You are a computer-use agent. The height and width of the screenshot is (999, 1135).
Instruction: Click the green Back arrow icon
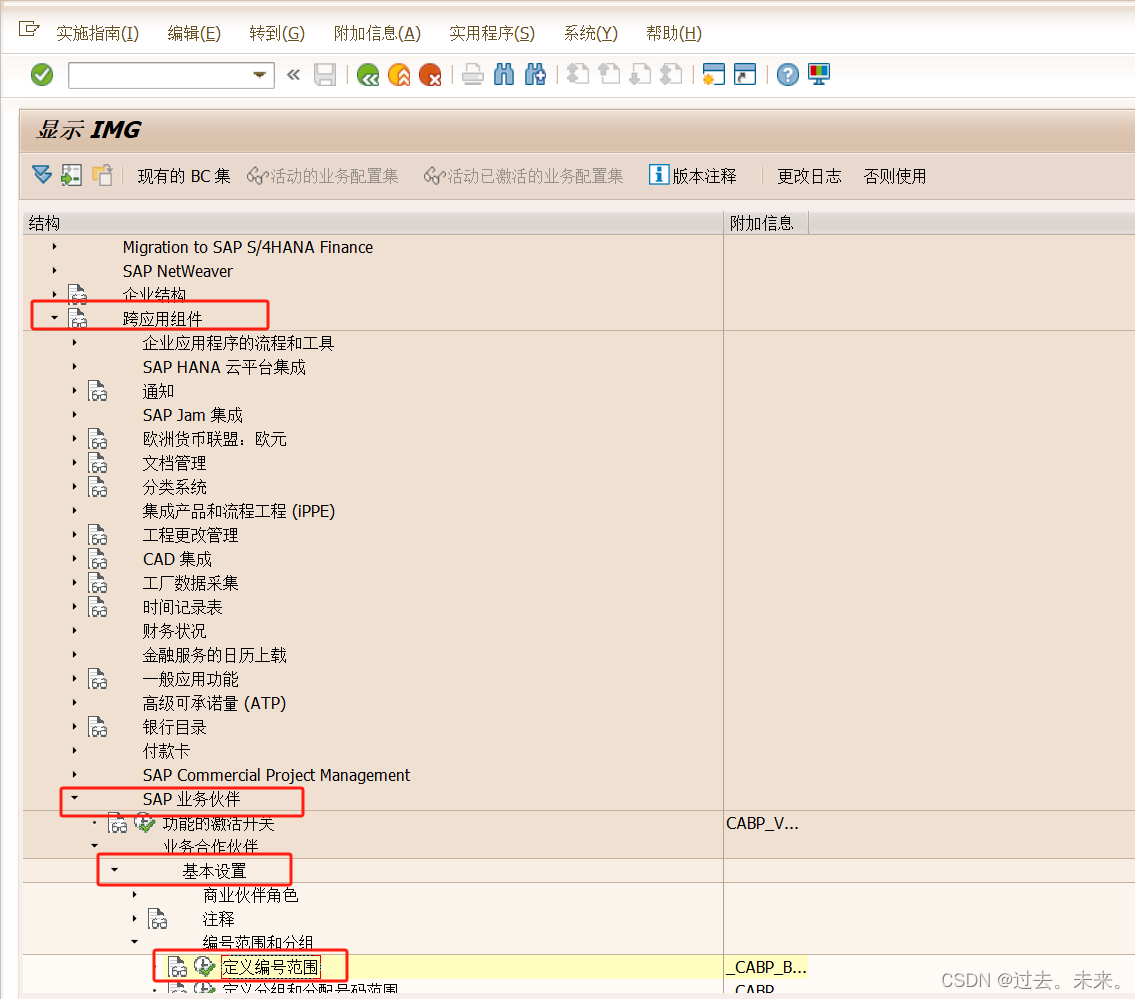(x=368, y=75)
